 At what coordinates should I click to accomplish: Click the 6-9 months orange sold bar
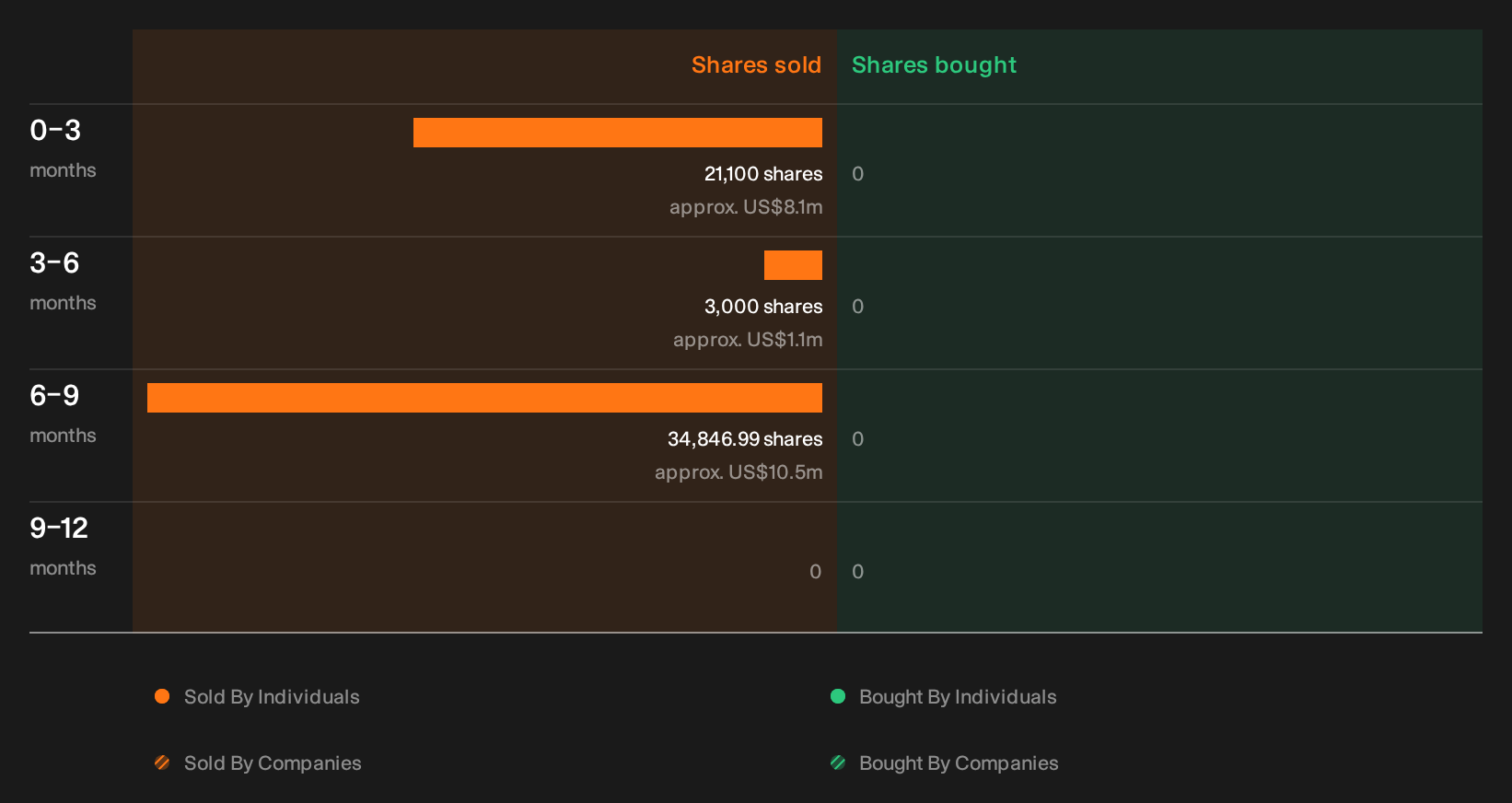[x=484, y=398]
